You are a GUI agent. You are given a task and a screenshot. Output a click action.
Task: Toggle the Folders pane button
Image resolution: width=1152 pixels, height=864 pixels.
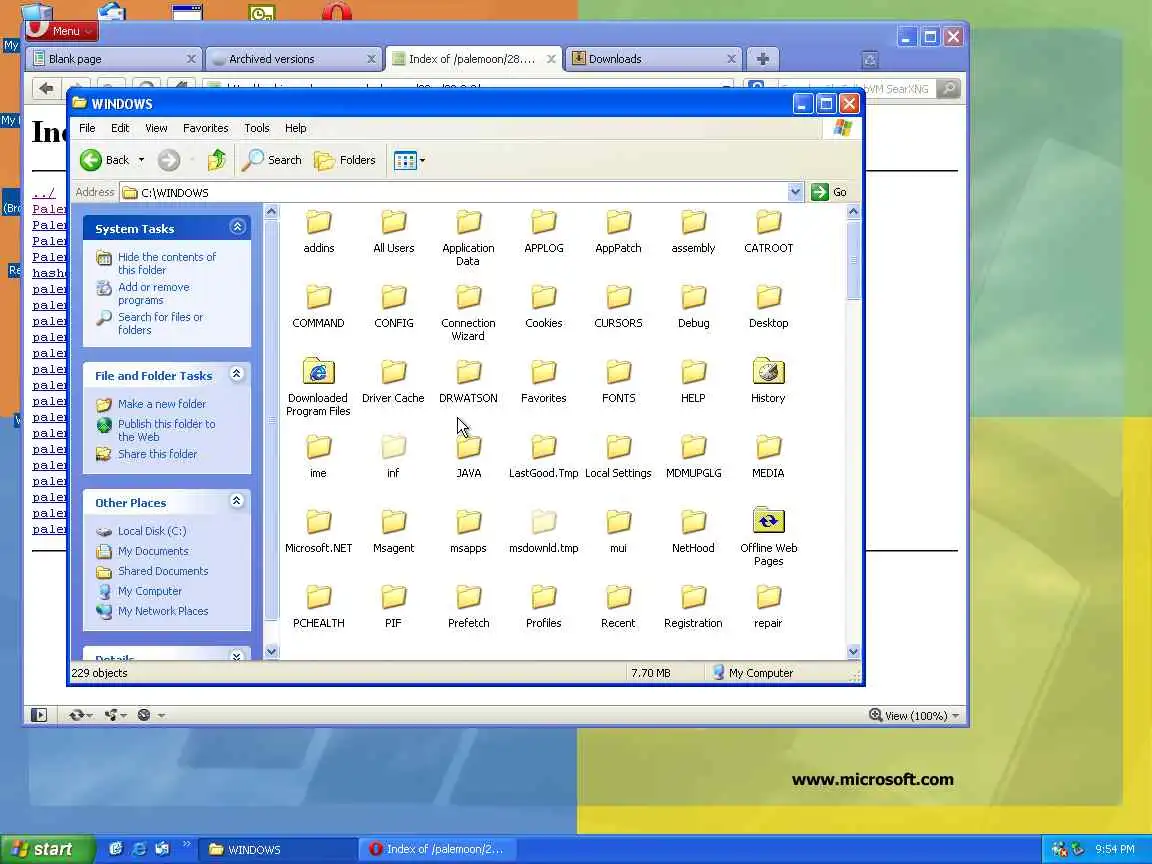tap(345, 159)
